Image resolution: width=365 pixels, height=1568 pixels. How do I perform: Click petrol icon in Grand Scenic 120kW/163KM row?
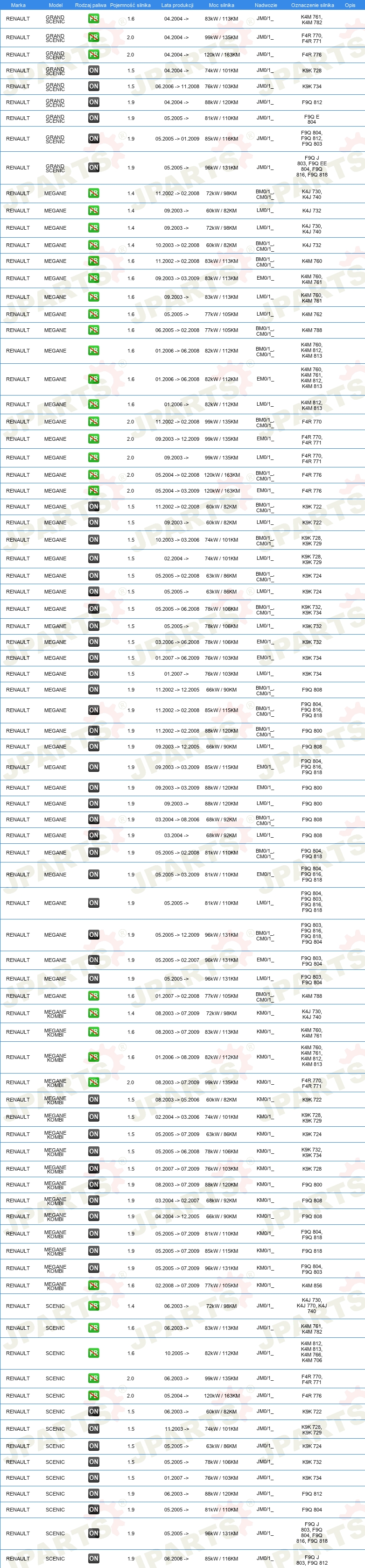pos(93,55)
